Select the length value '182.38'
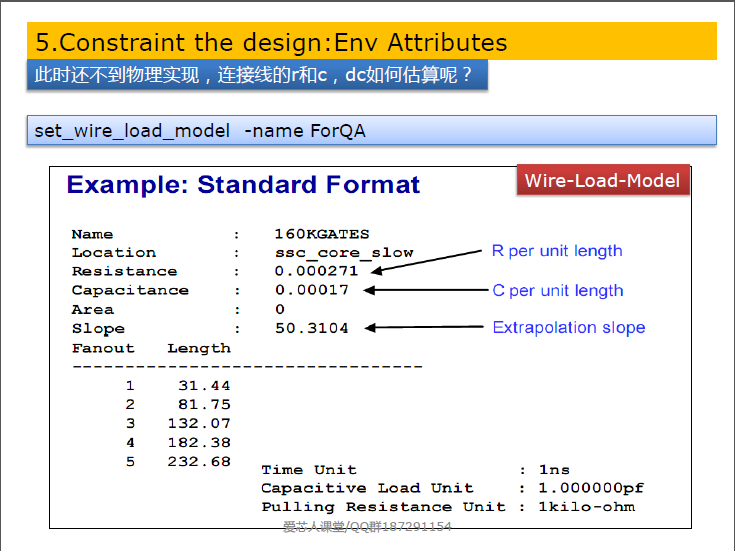 pos(199,442)
